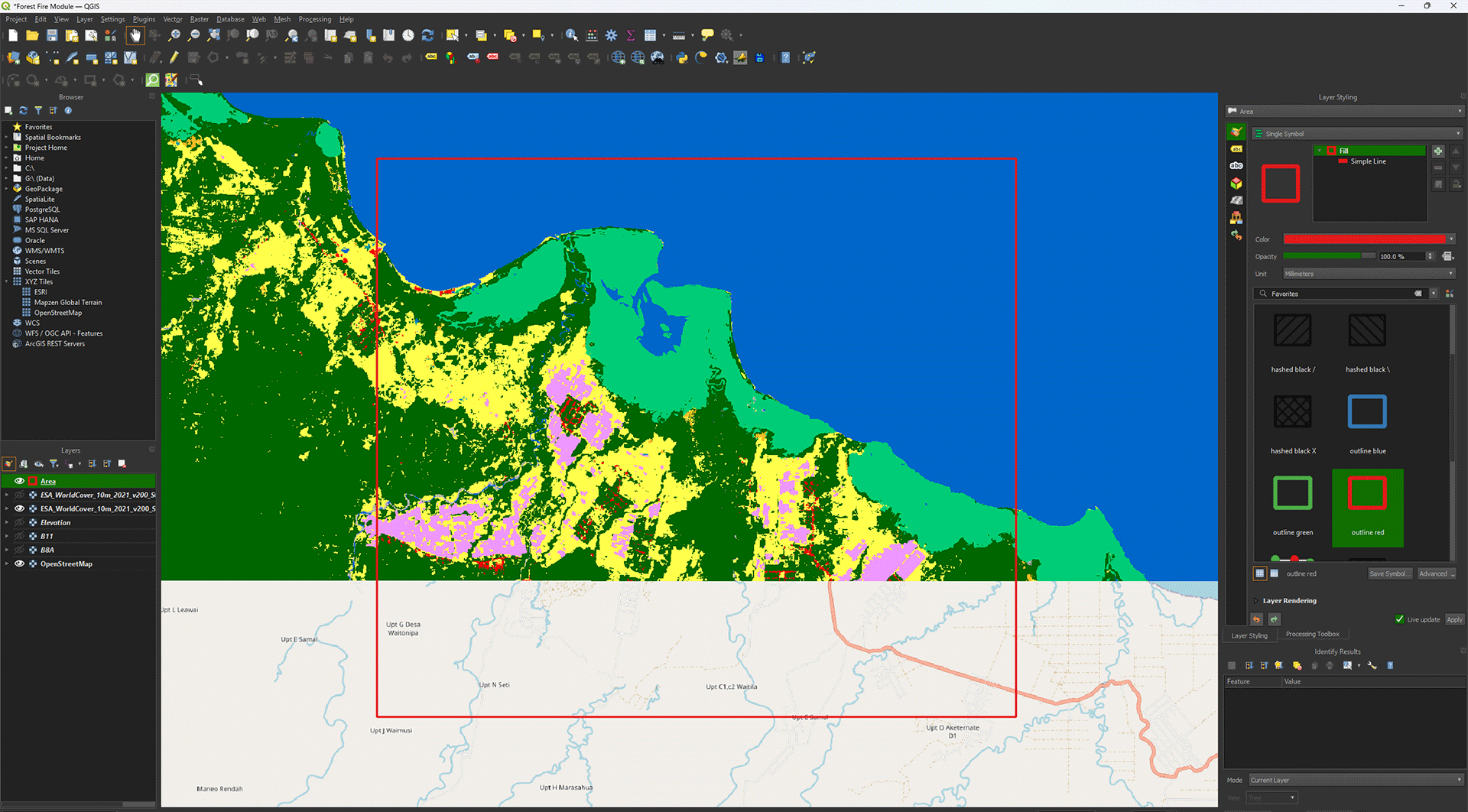Image resolution: width=1468 pixels, height=812 pixels.
Task: Open the Millimeters unit dropdown
Action: tap(1368, 274)
